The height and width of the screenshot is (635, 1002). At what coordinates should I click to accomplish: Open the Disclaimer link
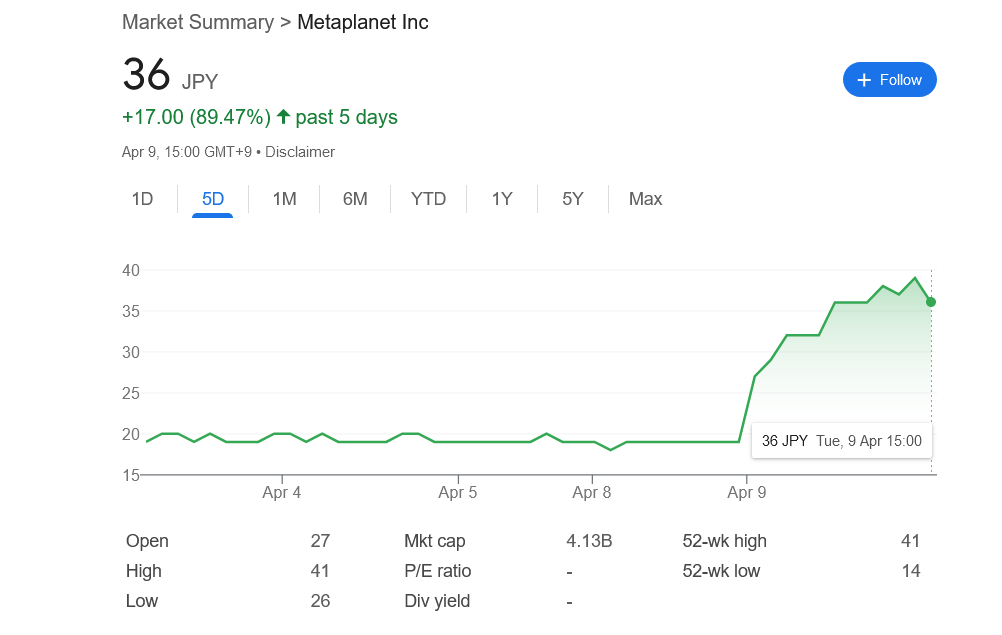tap(300, 152)
